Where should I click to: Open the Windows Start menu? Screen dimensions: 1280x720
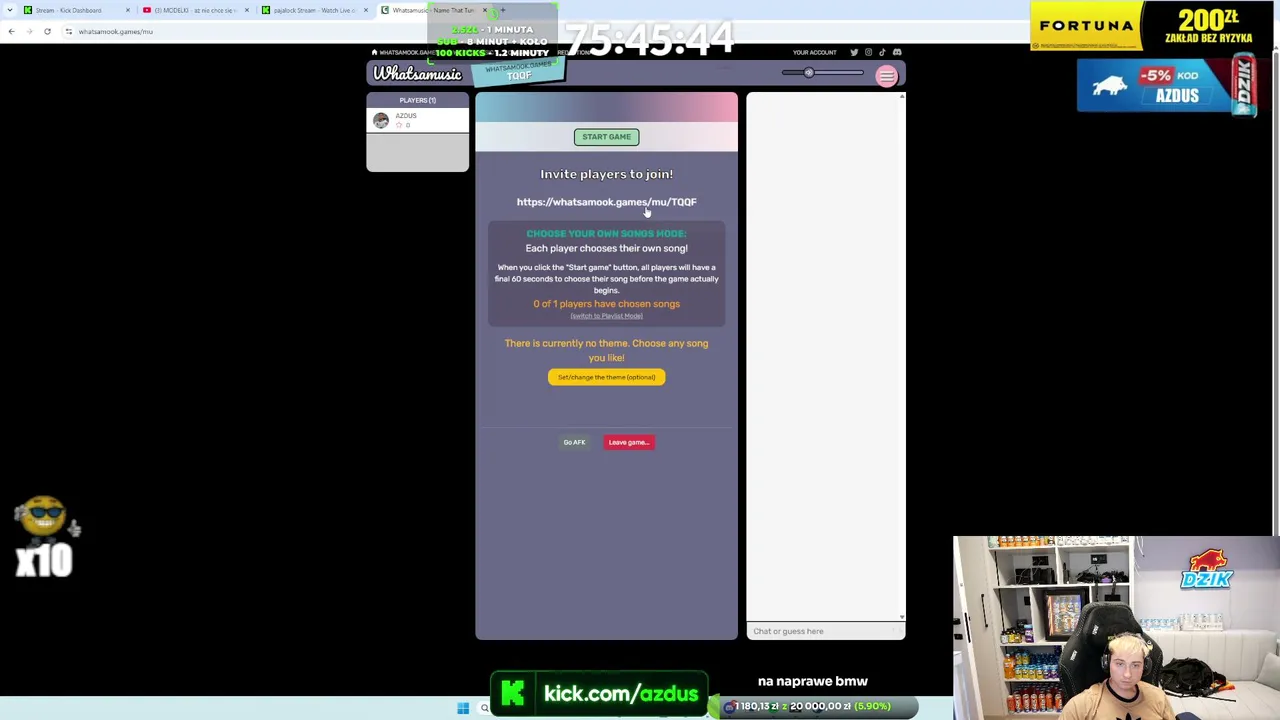tap(463, 708)
